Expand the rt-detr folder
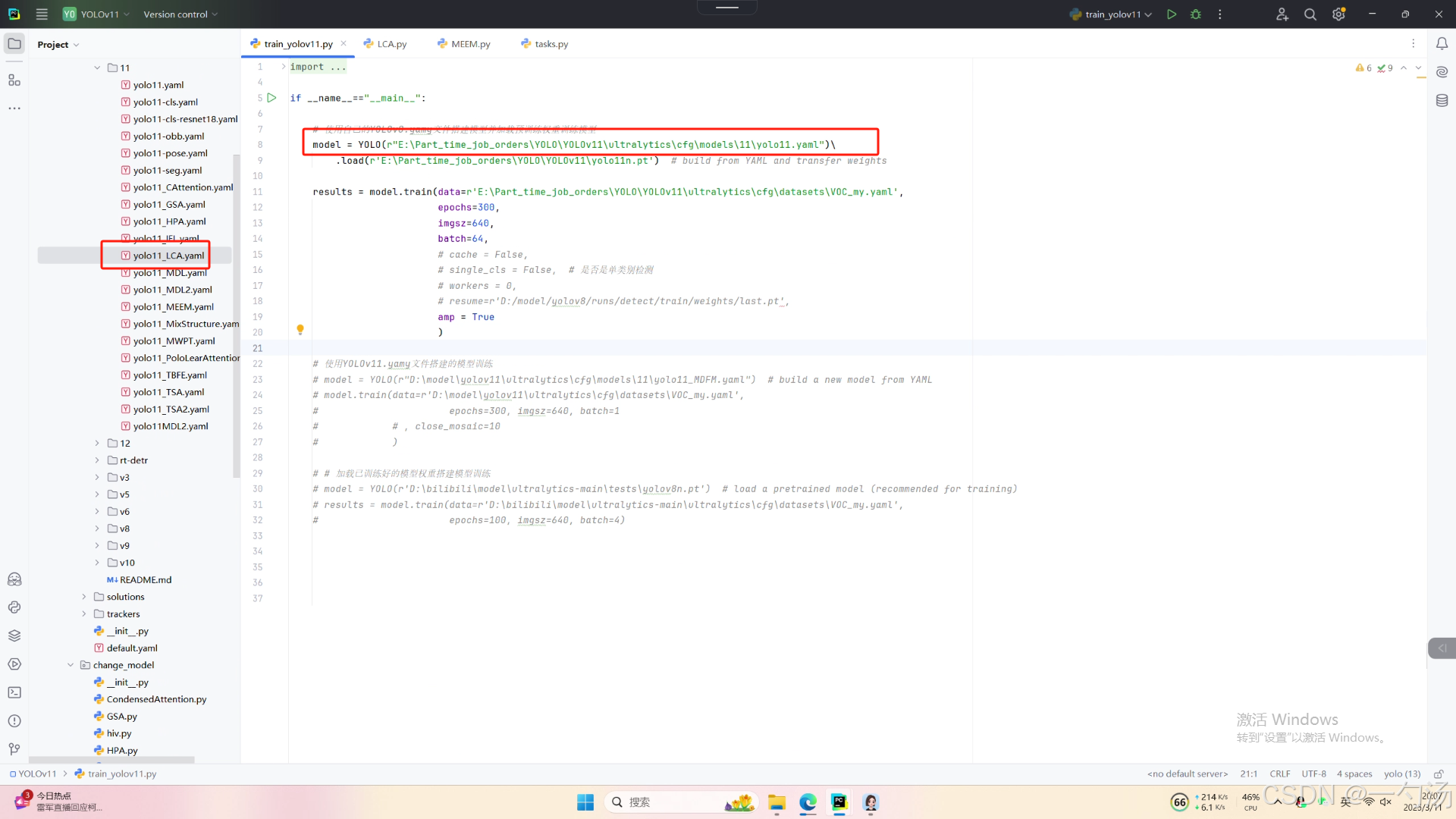 pyautogui.click(x=97, y=460)
